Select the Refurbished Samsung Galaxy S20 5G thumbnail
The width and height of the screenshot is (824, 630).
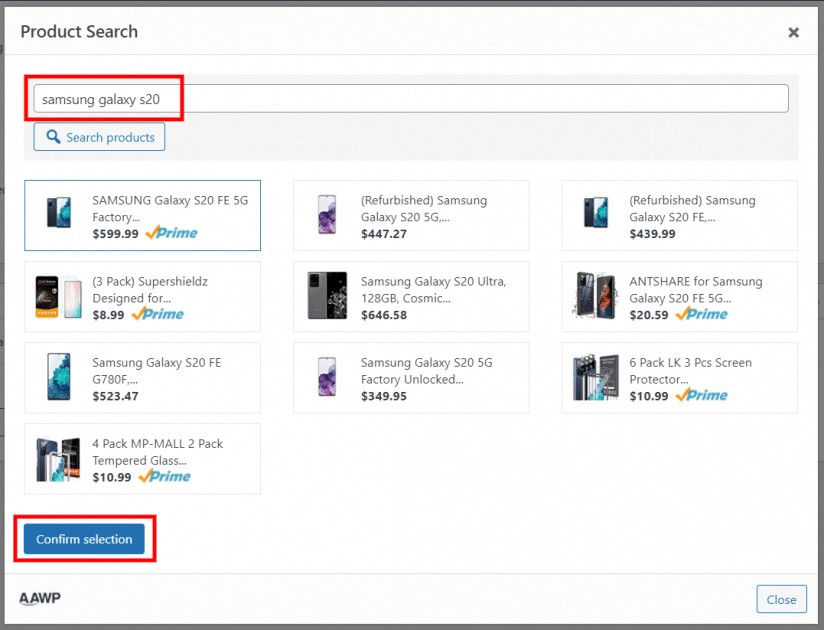coord(327,214)
